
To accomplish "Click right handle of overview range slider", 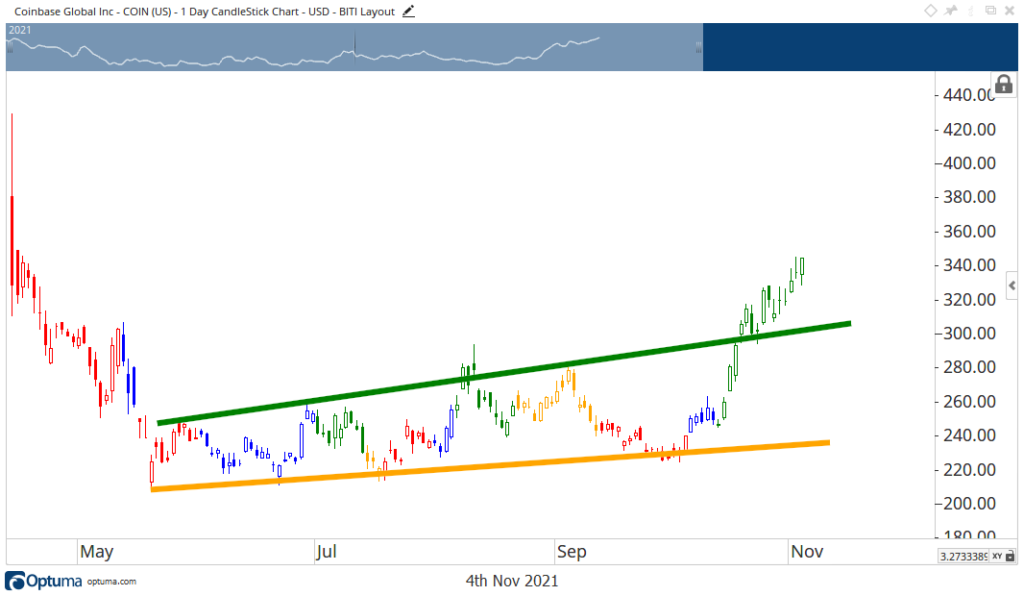I will pyautogui.click(x=699, y=47).
